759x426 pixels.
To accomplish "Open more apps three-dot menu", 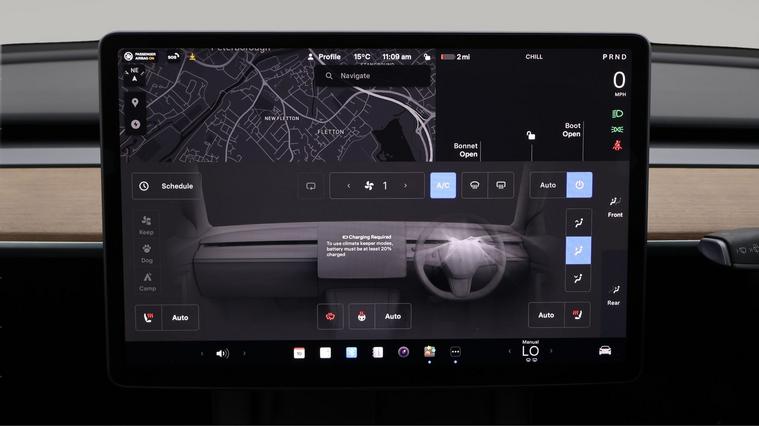I will click(x=455, y=352).
